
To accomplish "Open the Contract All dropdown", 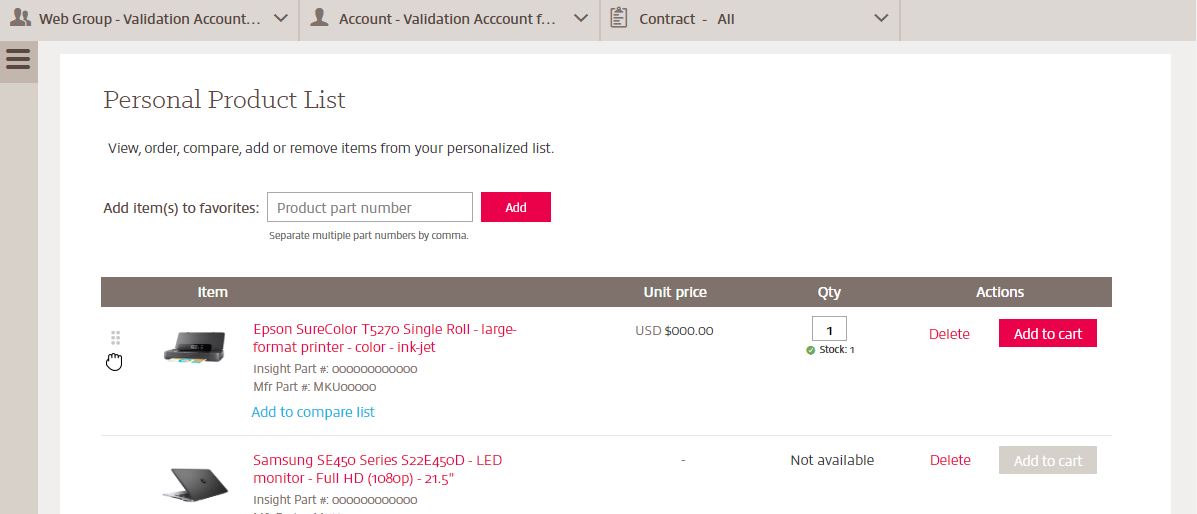I will tap(880, 18).
